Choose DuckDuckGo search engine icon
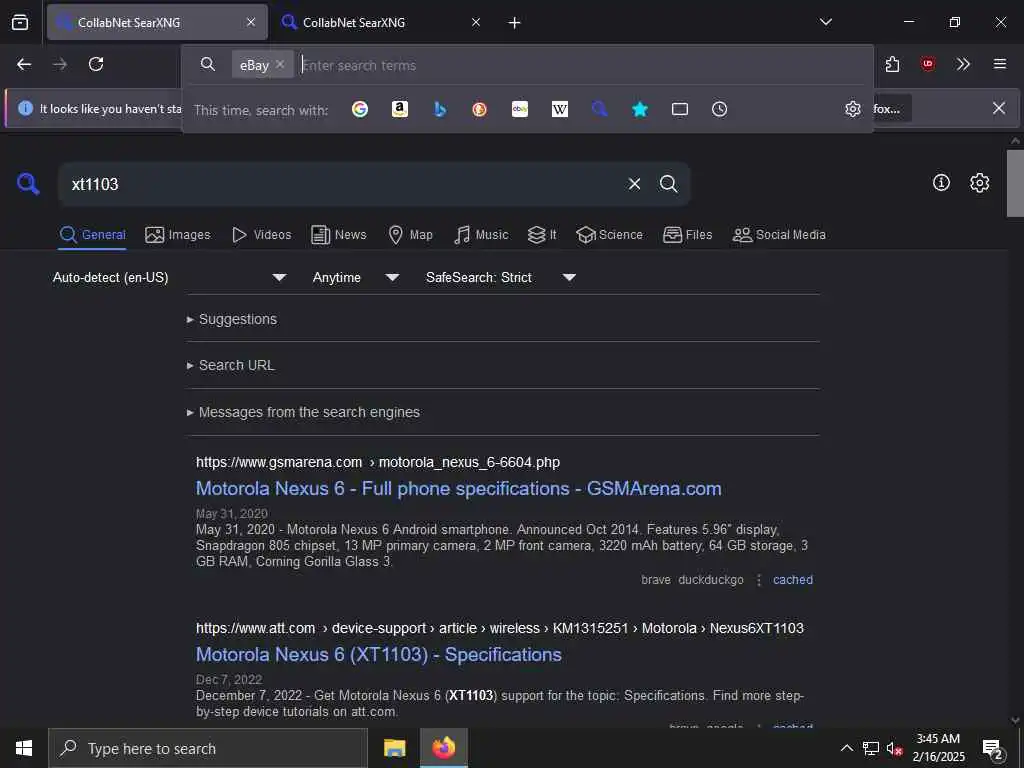This screenshot has height=768, width=1024. [x=479, y=109]
